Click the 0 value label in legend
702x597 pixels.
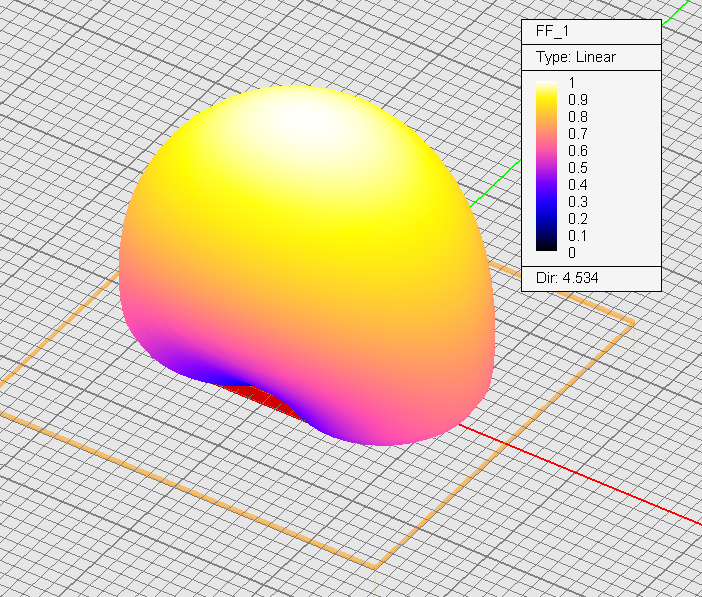click(x=572, y=253)
